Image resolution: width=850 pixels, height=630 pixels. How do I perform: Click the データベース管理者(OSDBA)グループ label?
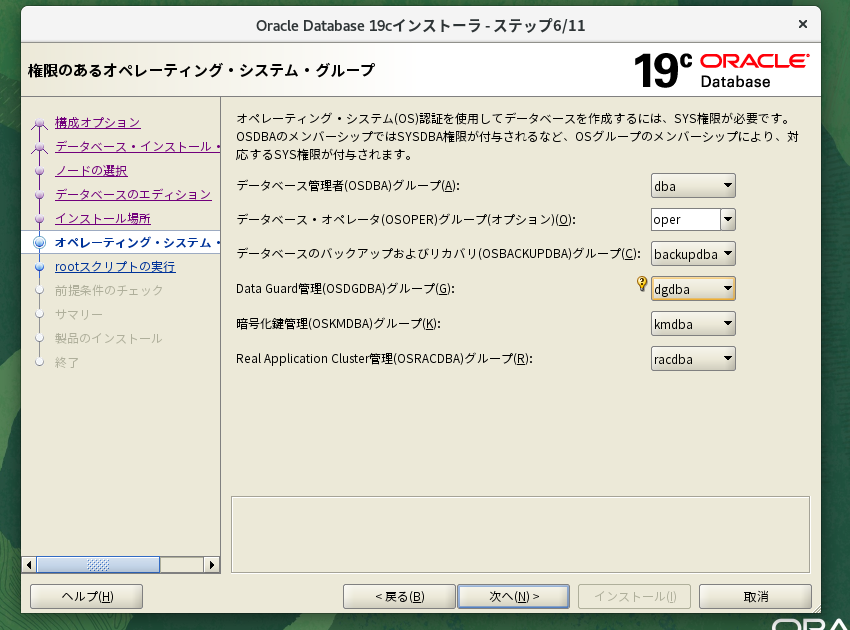coord(347,186)
